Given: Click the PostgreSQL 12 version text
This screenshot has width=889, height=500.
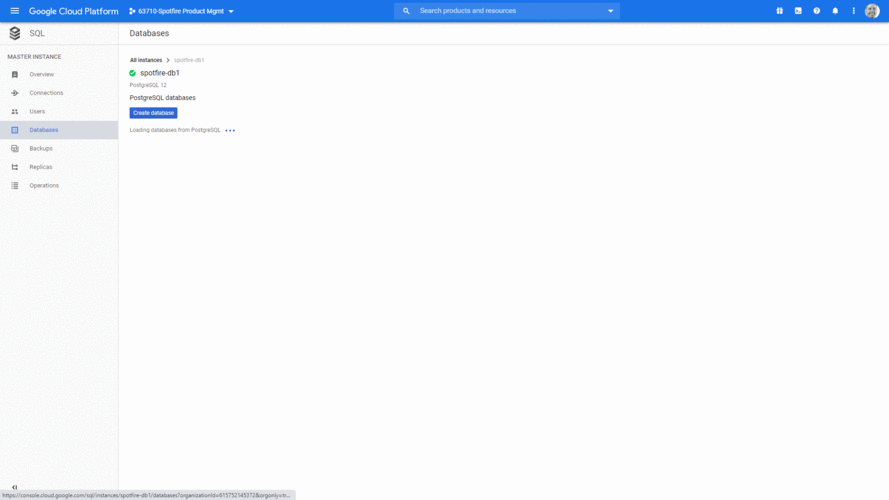Looking at the screenshot, I should 148,85.
